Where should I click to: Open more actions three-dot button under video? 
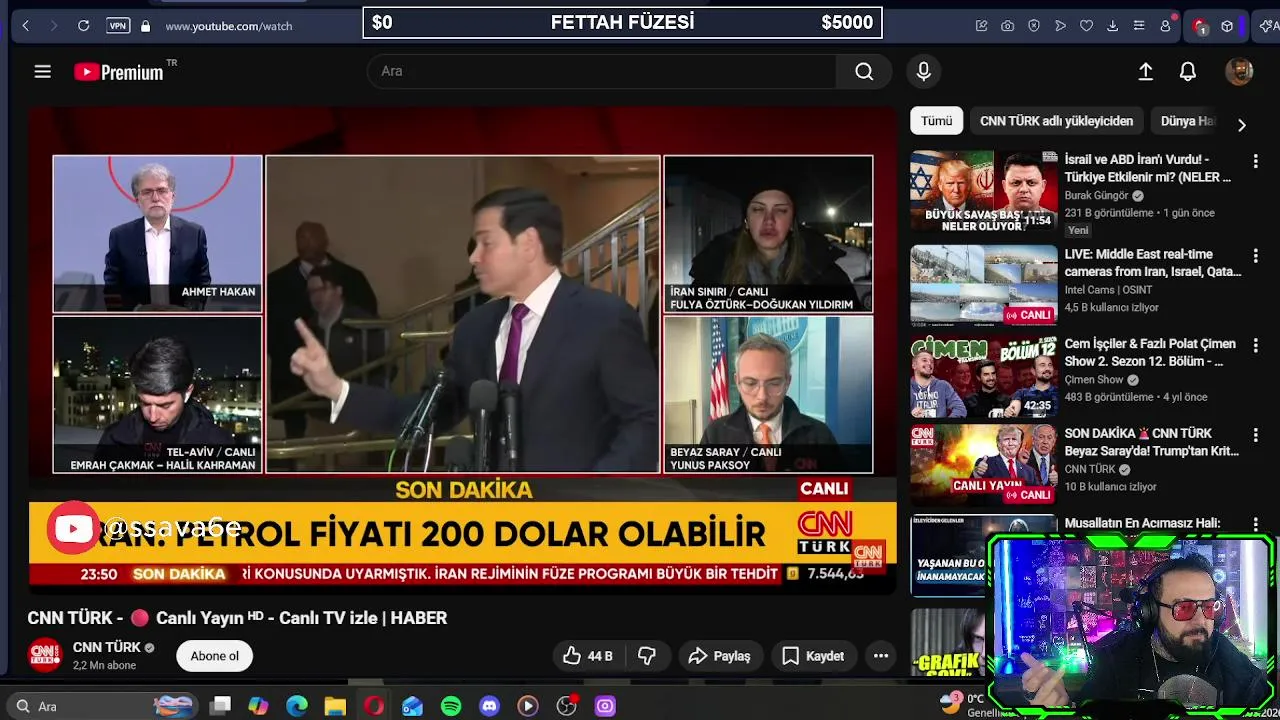881,656
